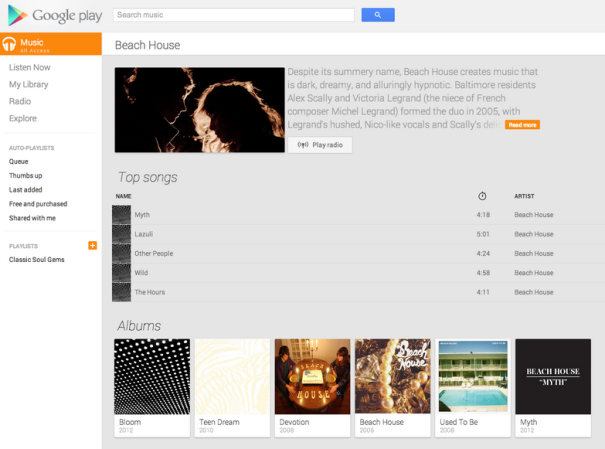Play the song Lazuli

click(144, 234)
